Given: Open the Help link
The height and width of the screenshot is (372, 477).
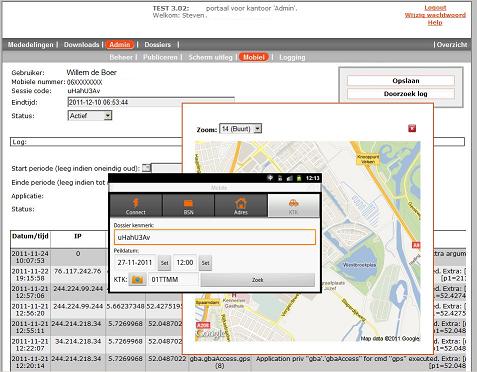Looking at the screenshot, I should click(435, 23).
